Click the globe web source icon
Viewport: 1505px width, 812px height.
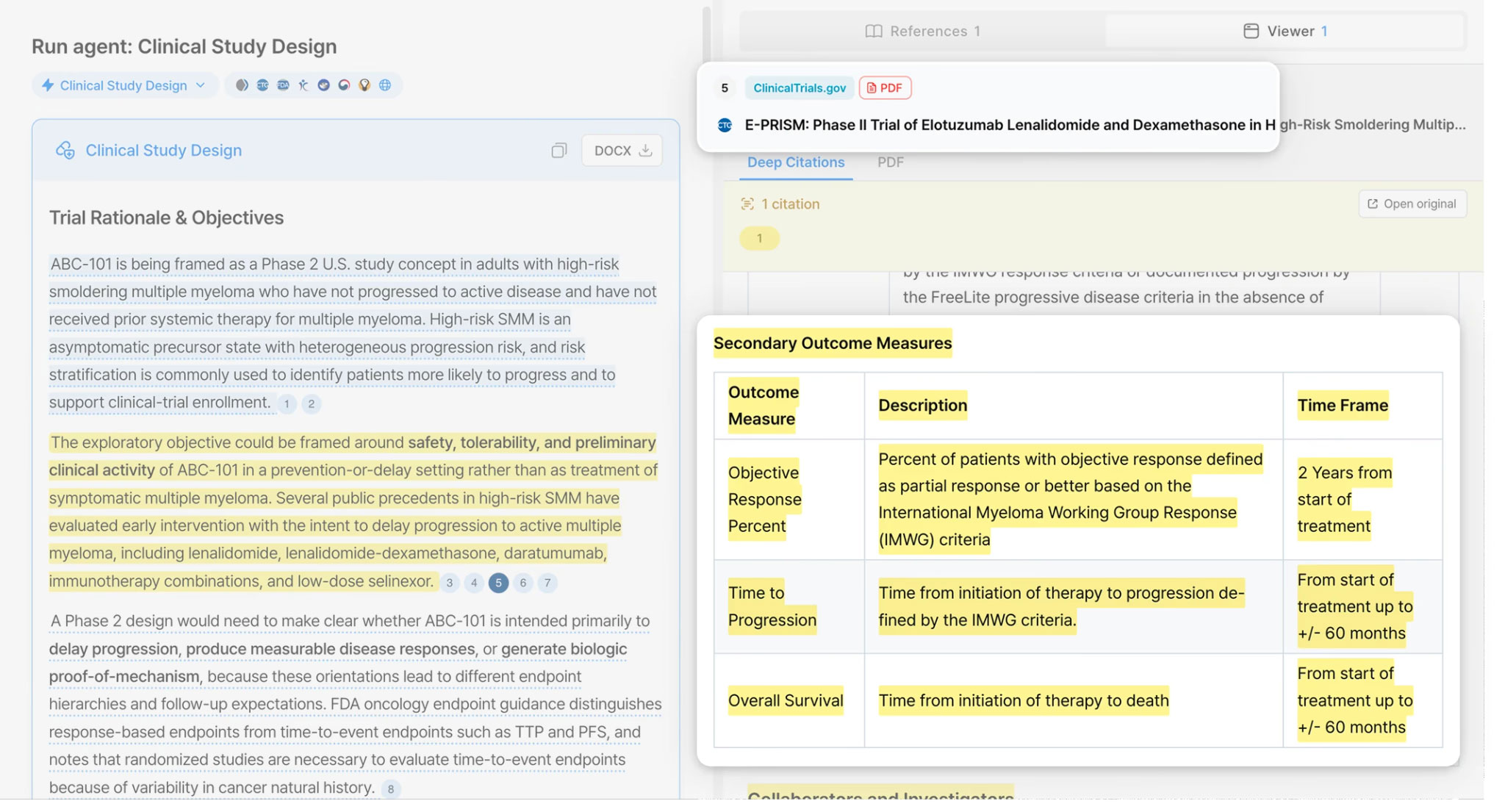point(385,85)
